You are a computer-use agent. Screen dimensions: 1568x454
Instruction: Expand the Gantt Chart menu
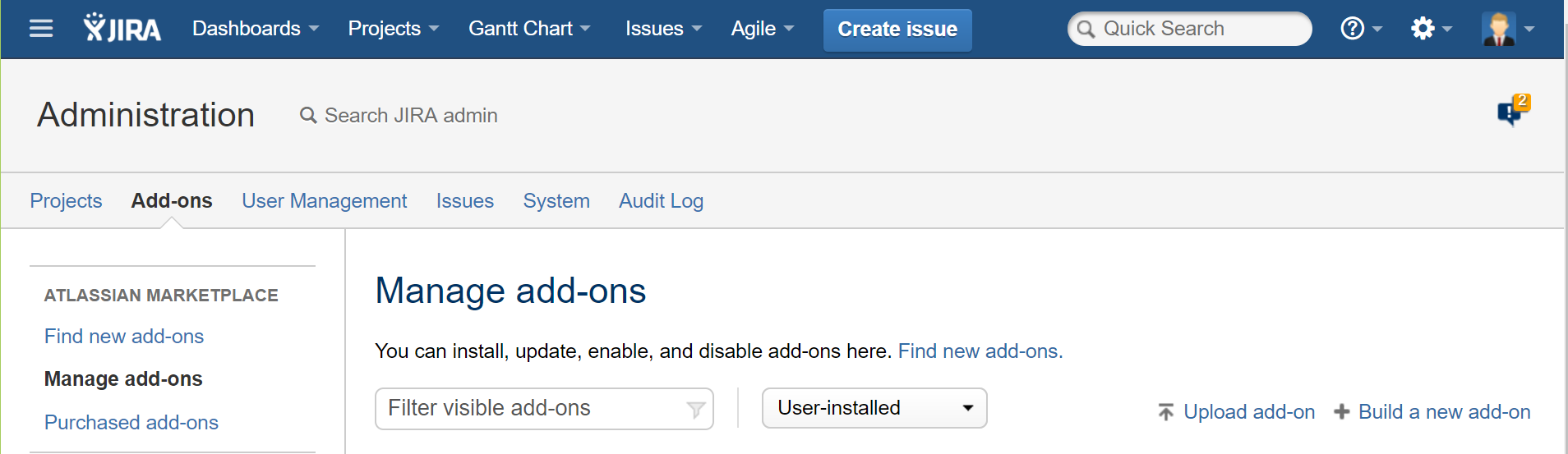[x=529, y=29]
